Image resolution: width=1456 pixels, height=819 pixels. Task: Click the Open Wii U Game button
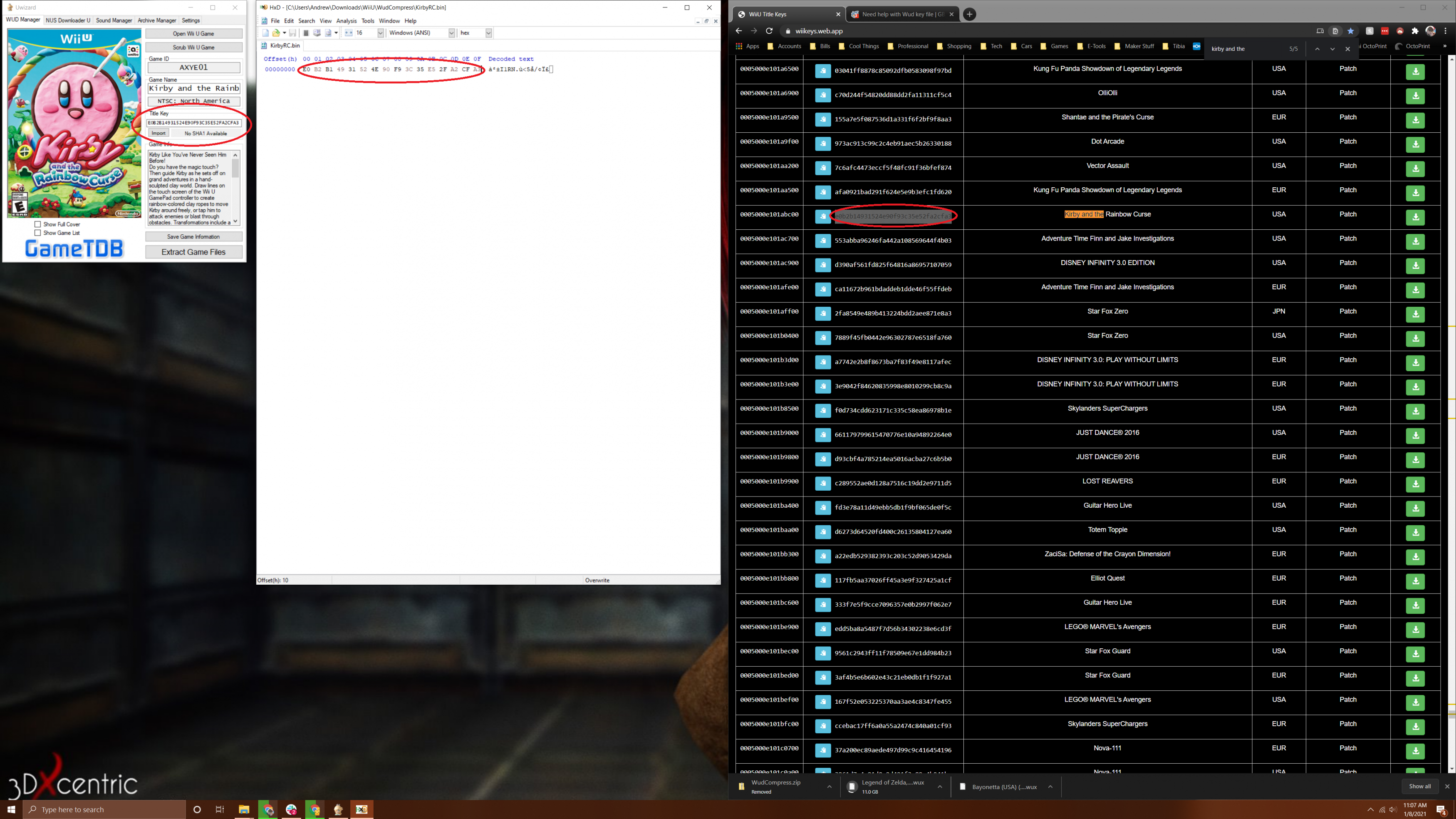(194, 34)
